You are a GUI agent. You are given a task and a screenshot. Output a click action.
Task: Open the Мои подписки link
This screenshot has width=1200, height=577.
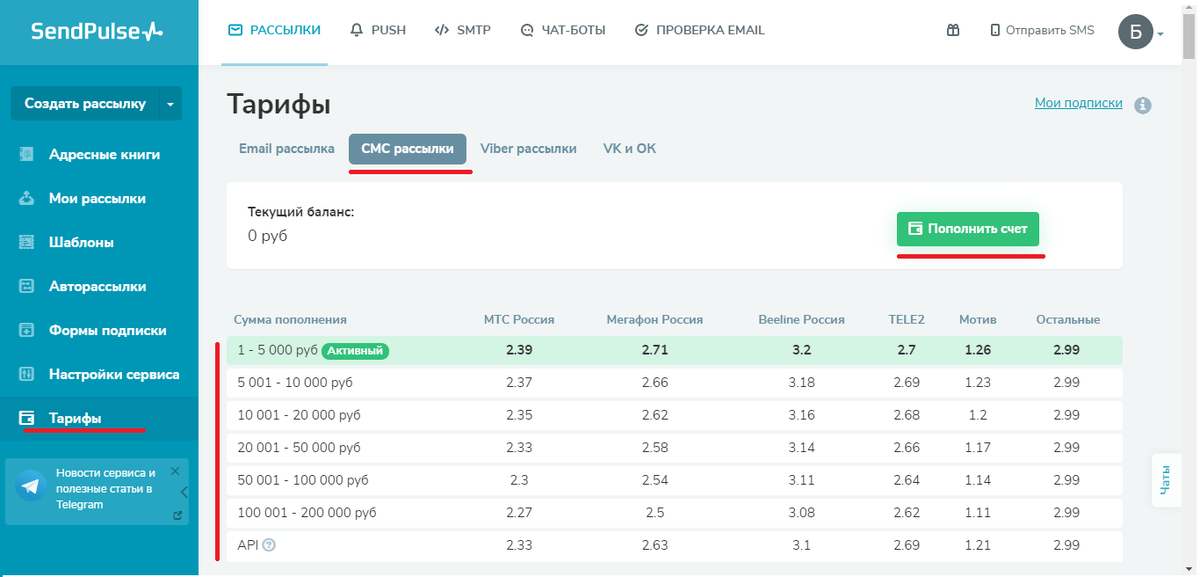[x=1078, y=103]
